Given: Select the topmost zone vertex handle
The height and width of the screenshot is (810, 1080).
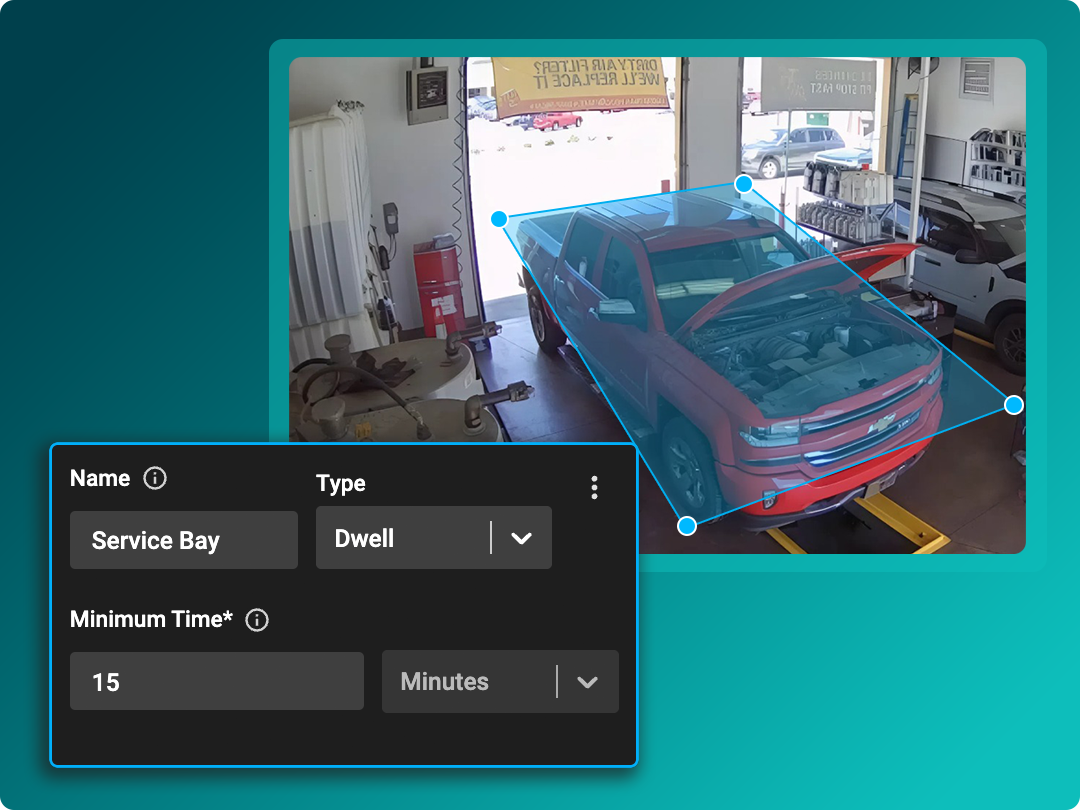Looking at the screenshot, I should click(743, 184).
